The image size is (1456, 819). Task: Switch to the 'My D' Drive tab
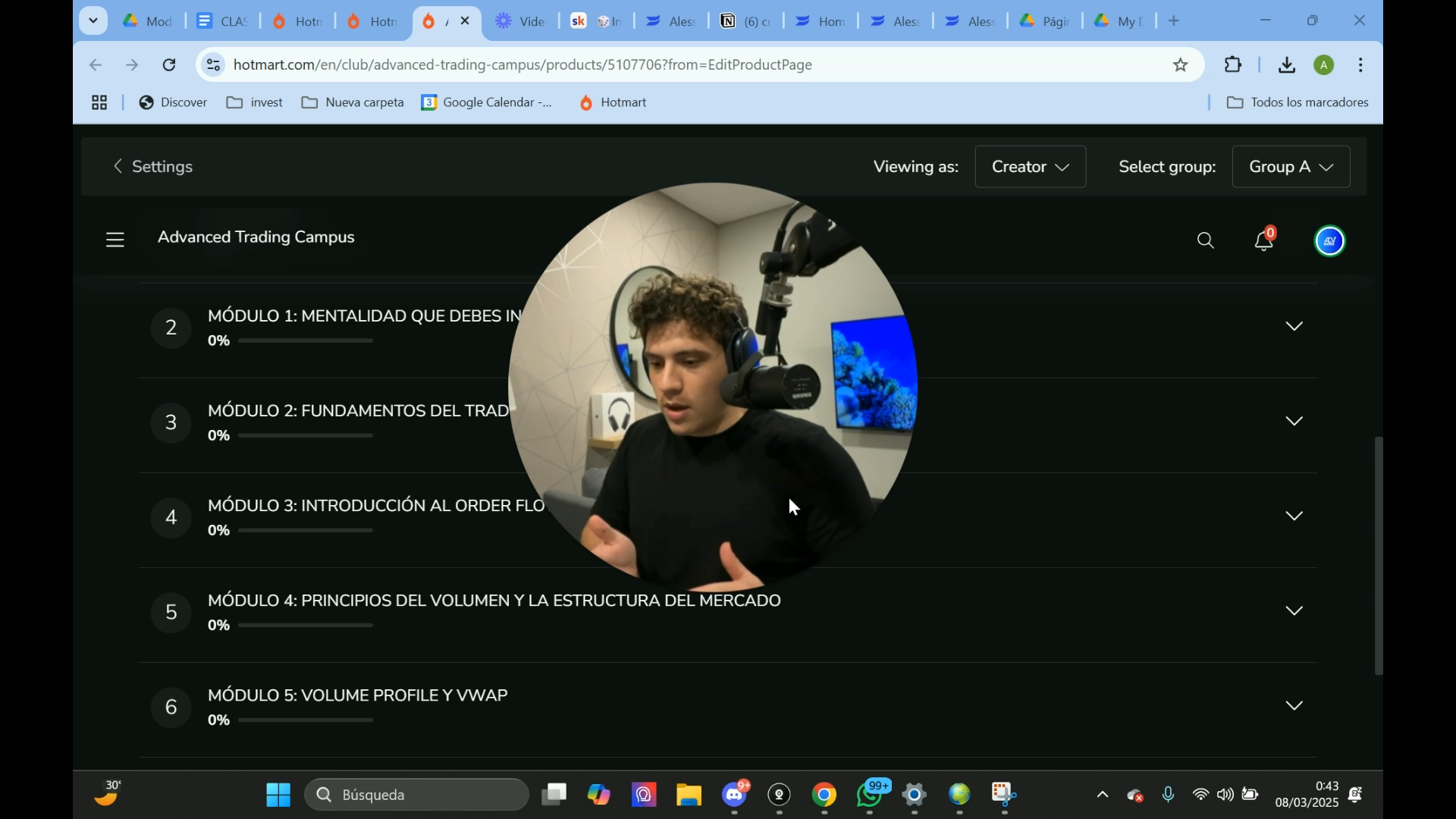click(1119, 21)
